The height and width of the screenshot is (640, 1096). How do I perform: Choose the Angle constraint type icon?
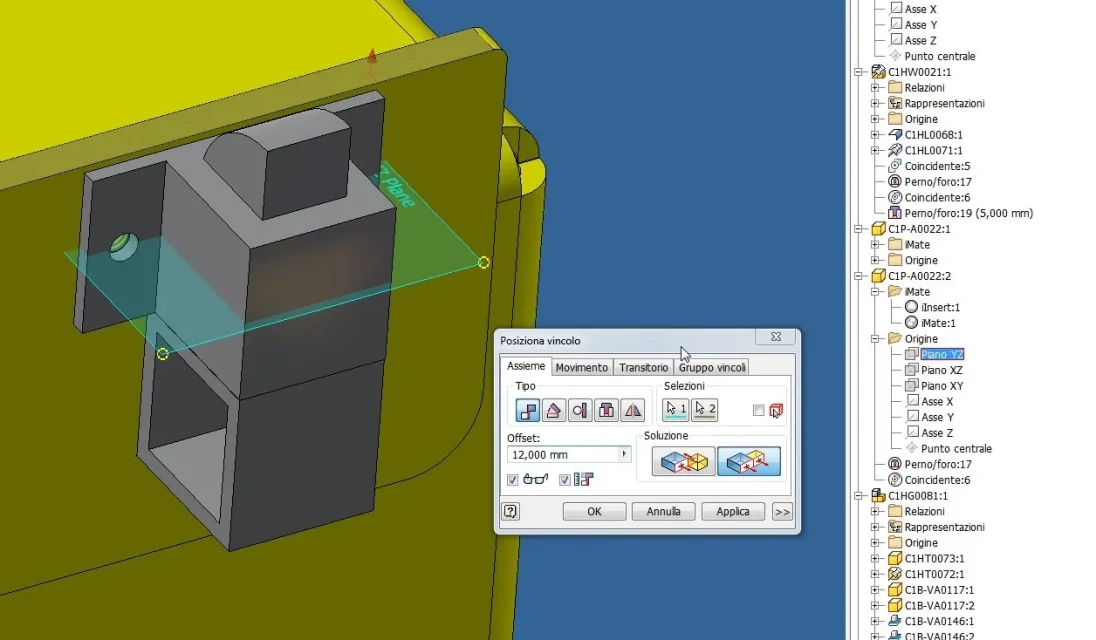554,410
